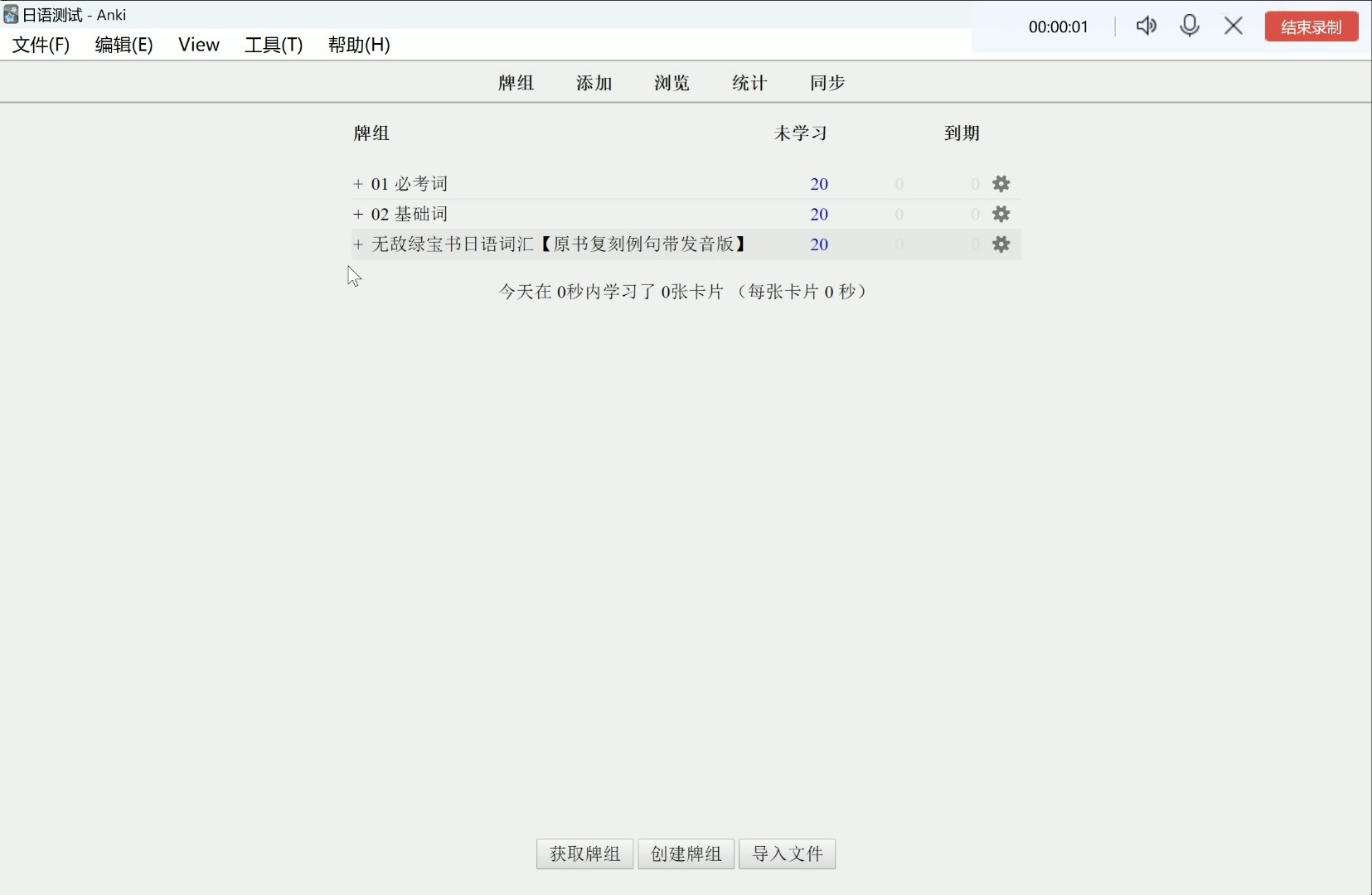Screen dimensions: 1372x895
Task: Open the 编辑(E) menu
Action: pyautogui.click(x=124, y=45)
